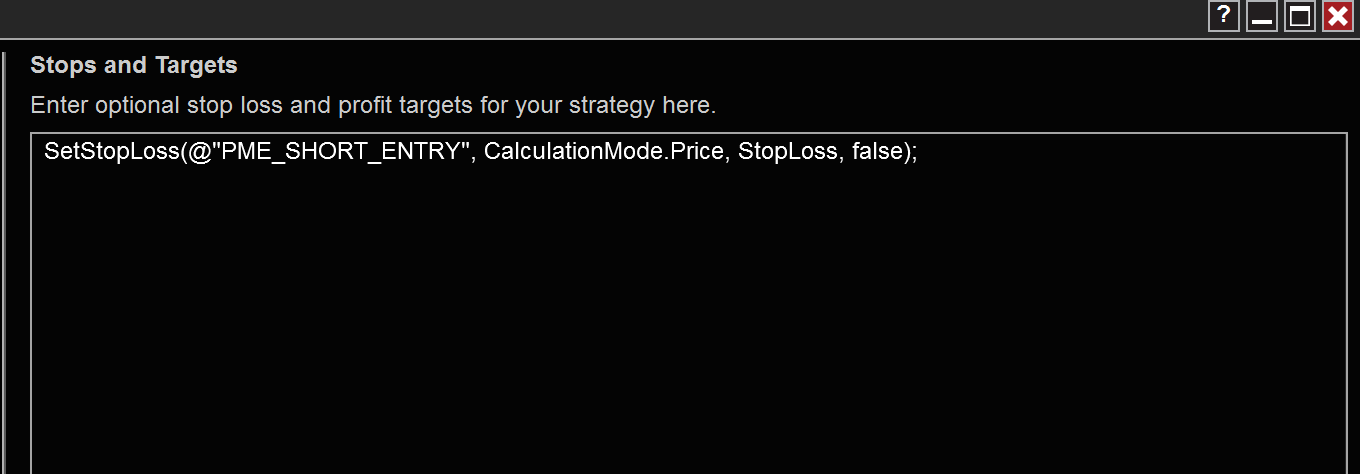Click the semicolon ending the code statement
1360x474 pixels.
pos(914,153)
